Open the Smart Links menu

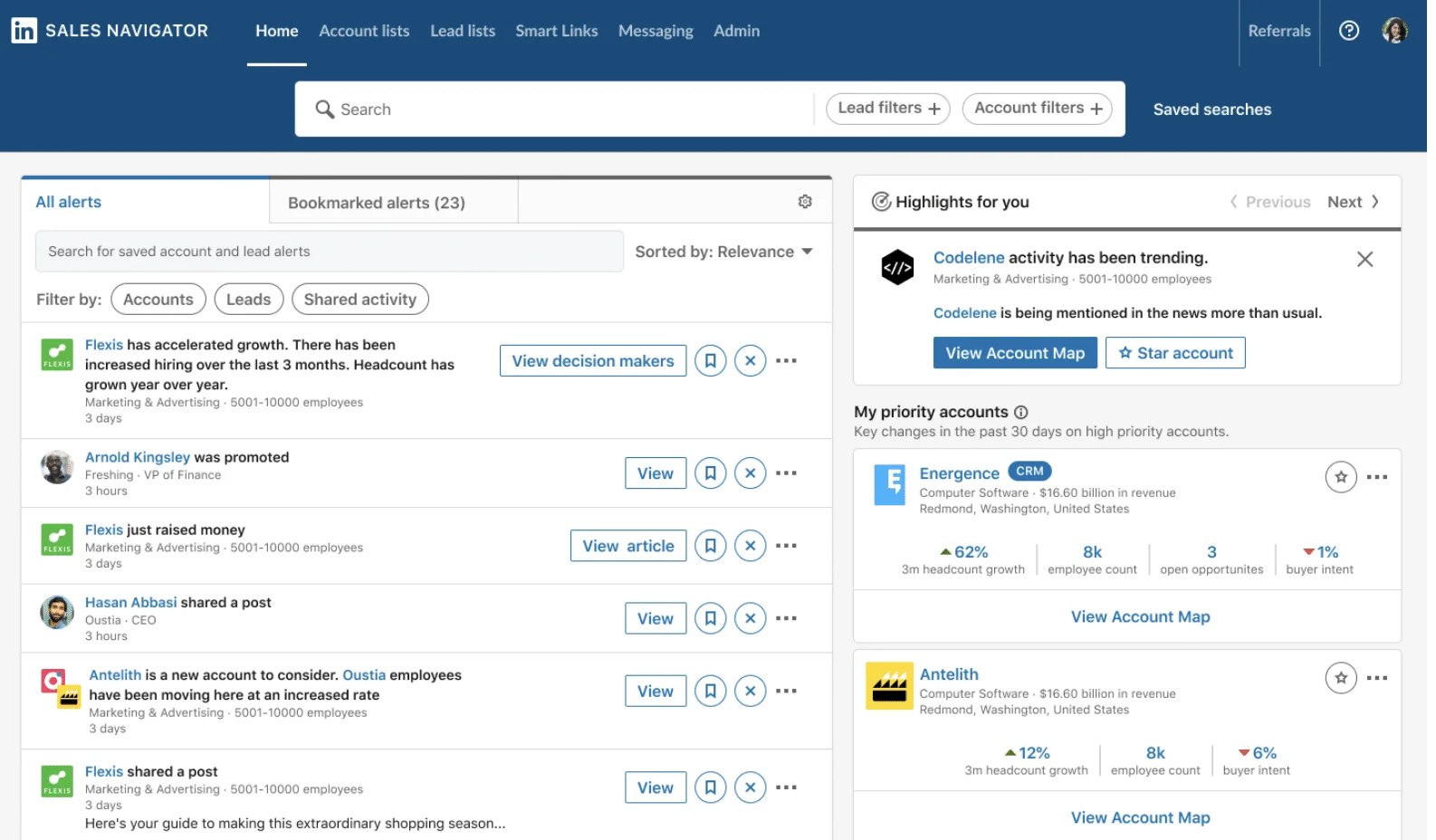tap(557, 31)
